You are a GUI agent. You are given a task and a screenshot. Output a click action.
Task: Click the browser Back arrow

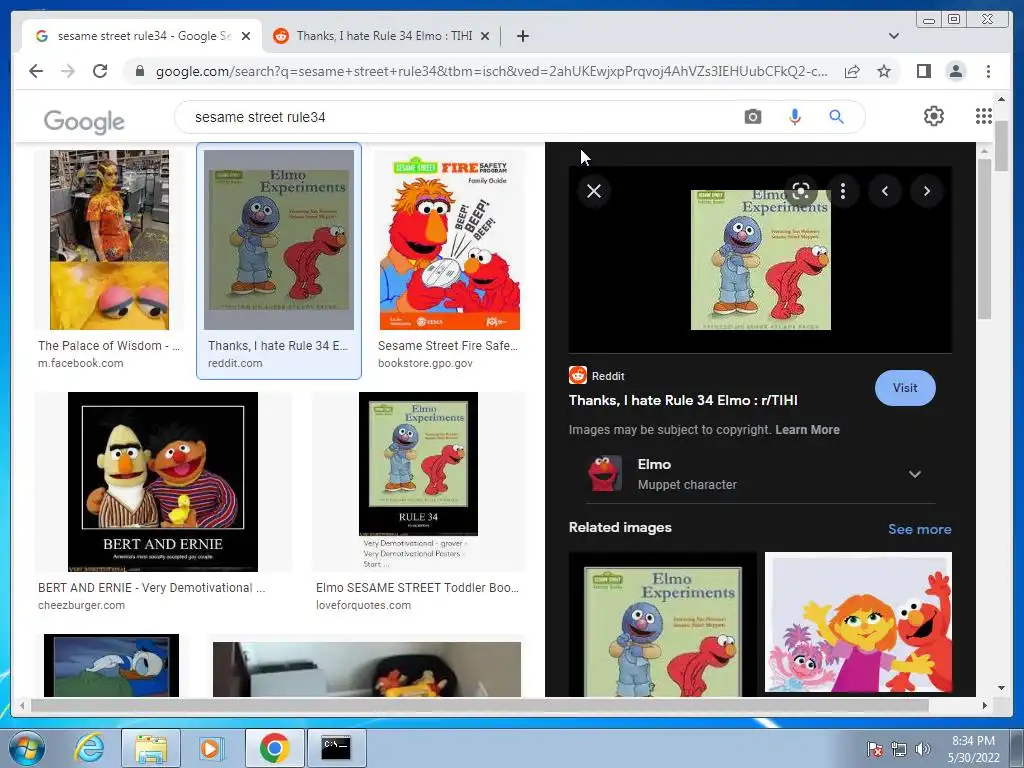point(36,71)
